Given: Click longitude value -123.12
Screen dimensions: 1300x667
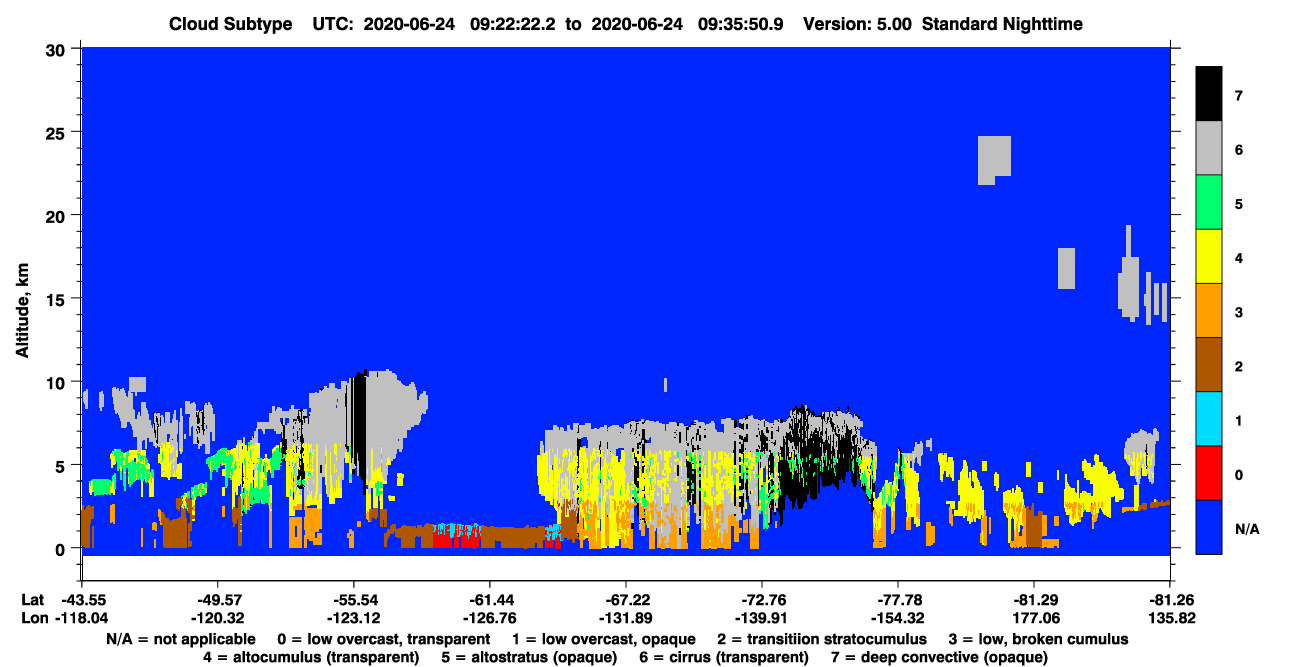Looking at the screenshot, I should [353, 617].
